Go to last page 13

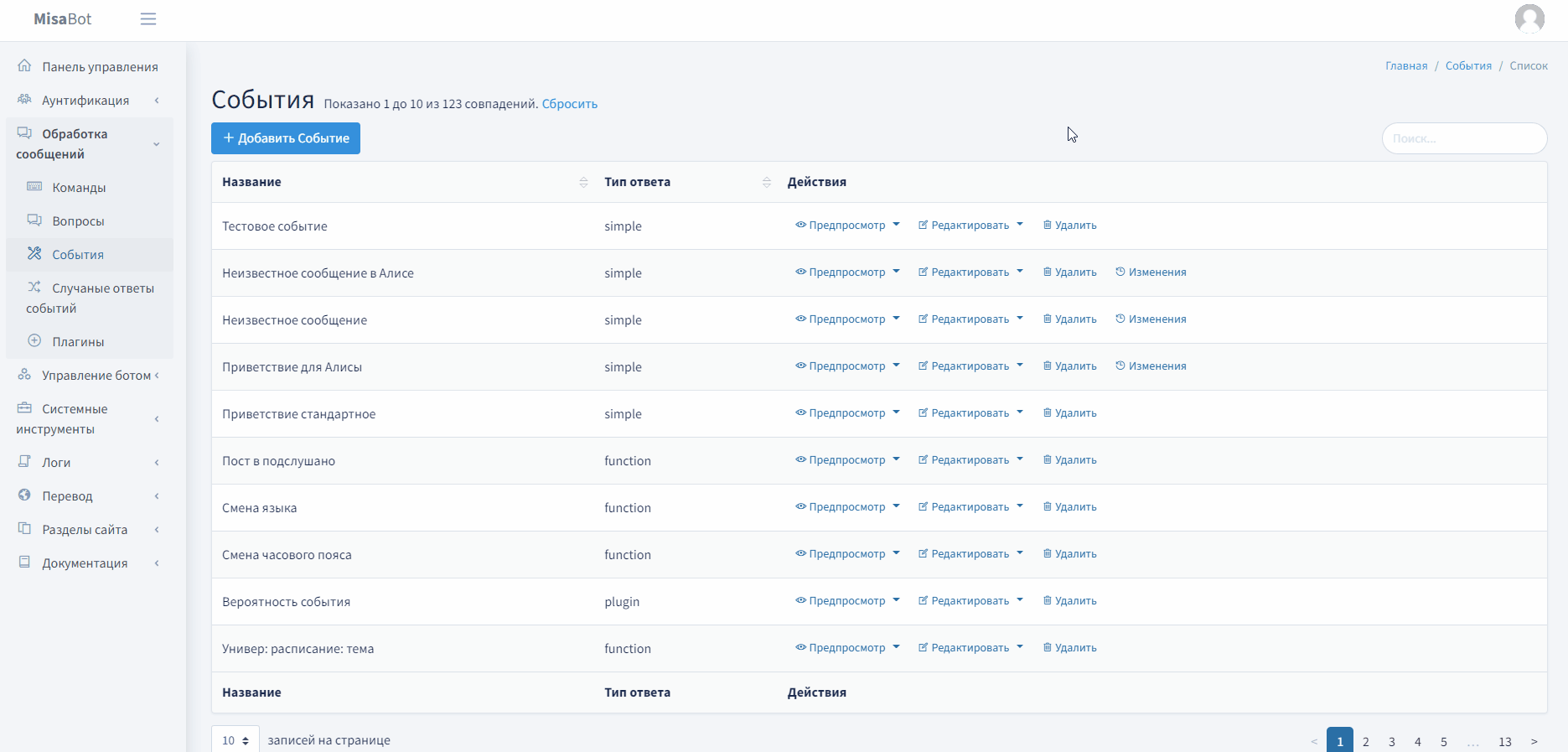[1505, 741]
